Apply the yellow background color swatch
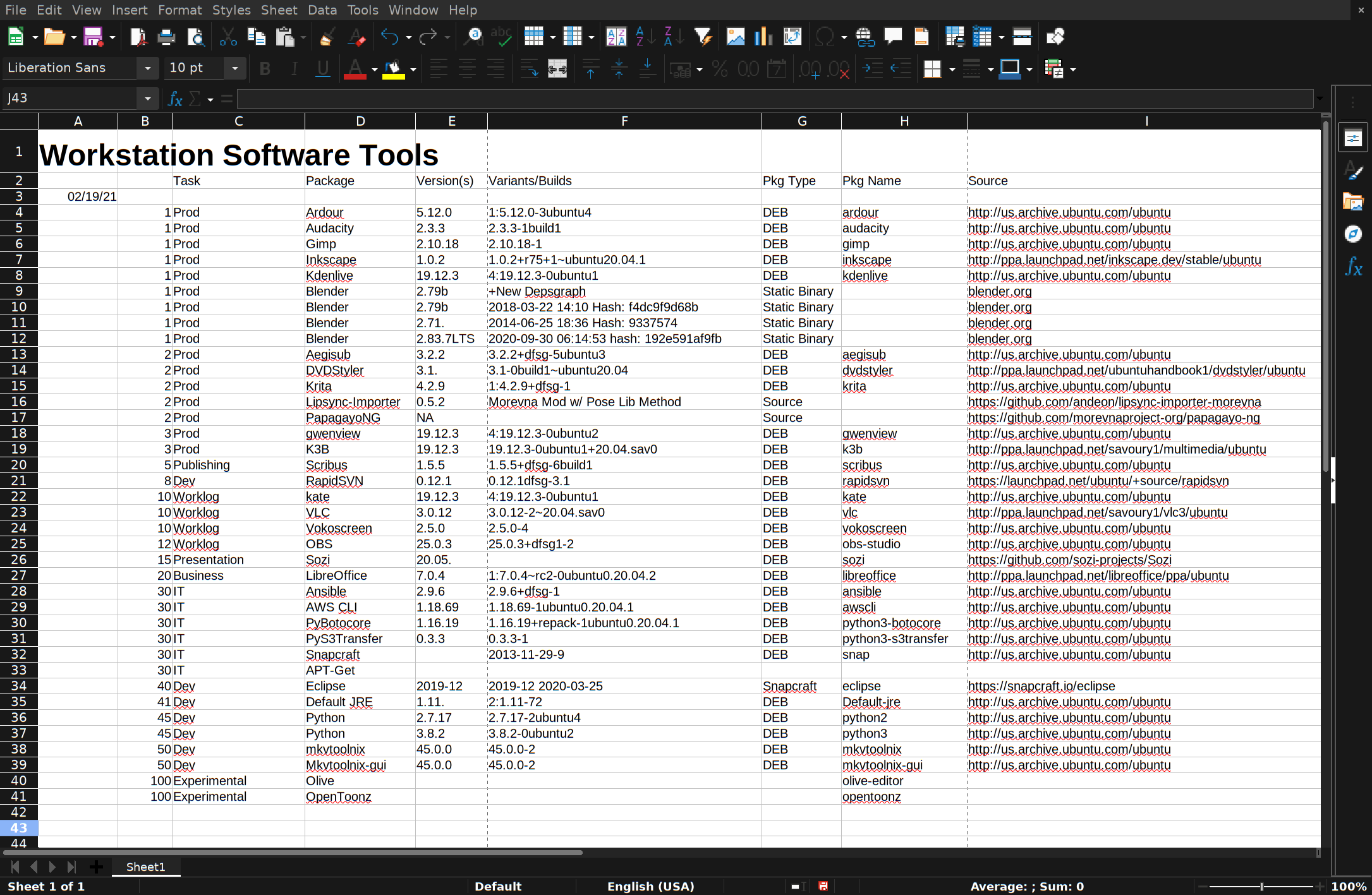 (393, 69)
